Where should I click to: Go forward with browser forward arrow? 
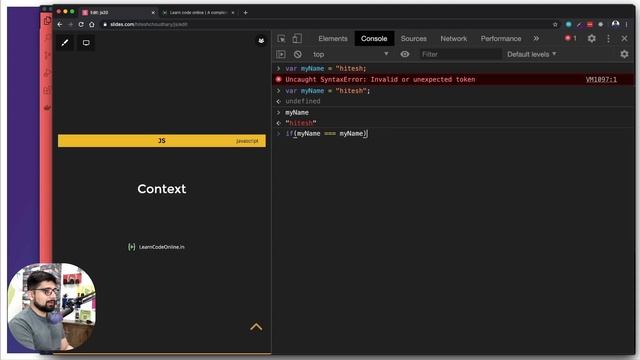point(71,24)
